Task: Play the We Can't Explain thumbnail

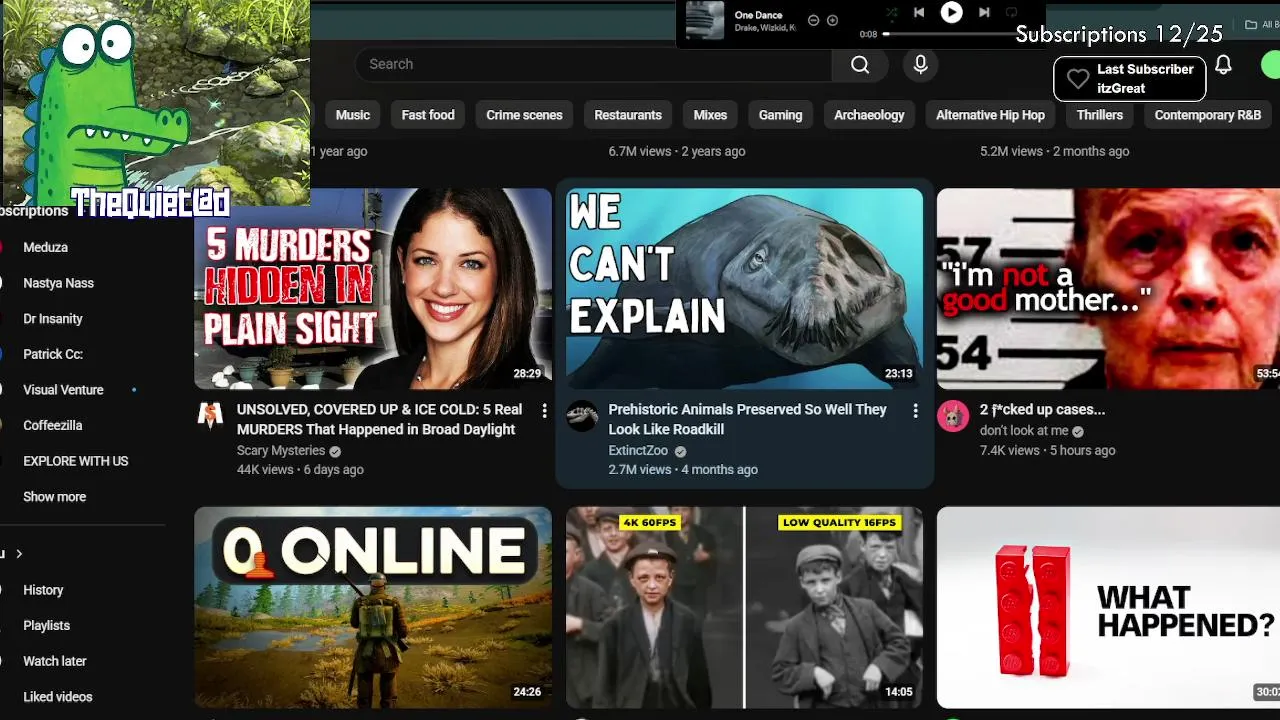Action: pos(744,288)
